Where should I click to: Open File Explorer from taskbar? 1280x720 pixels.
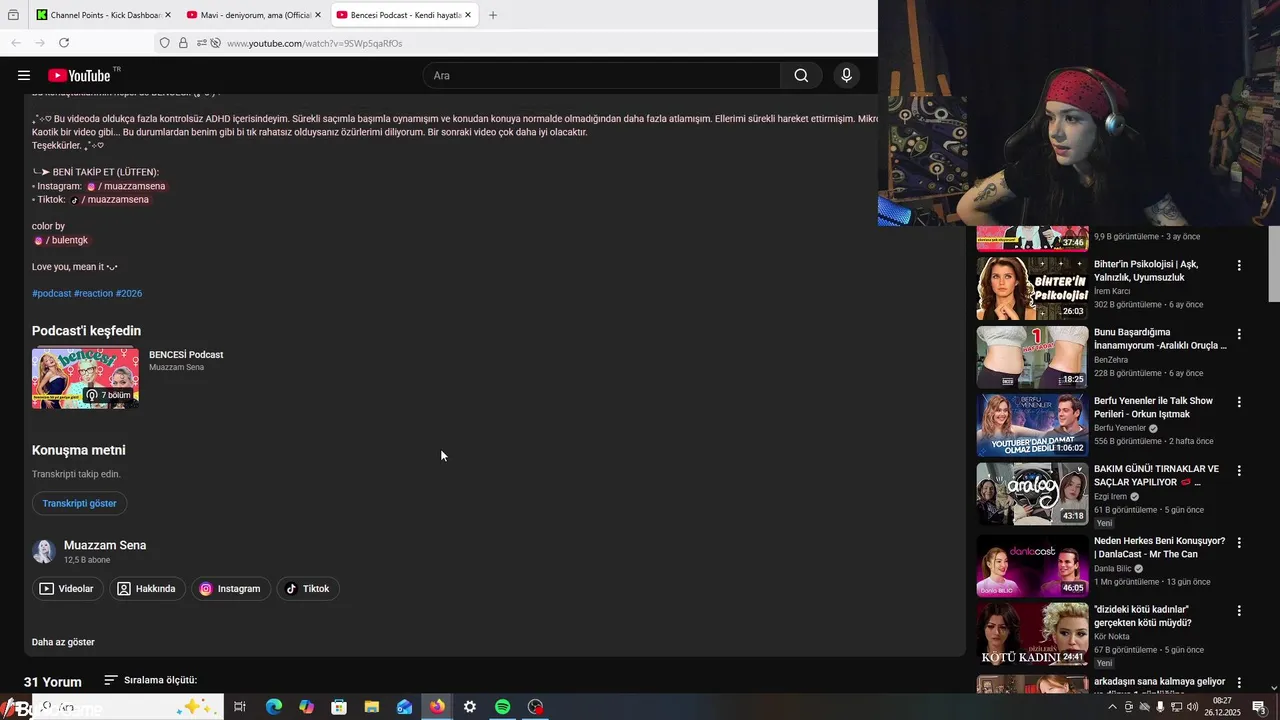point(371,707)
